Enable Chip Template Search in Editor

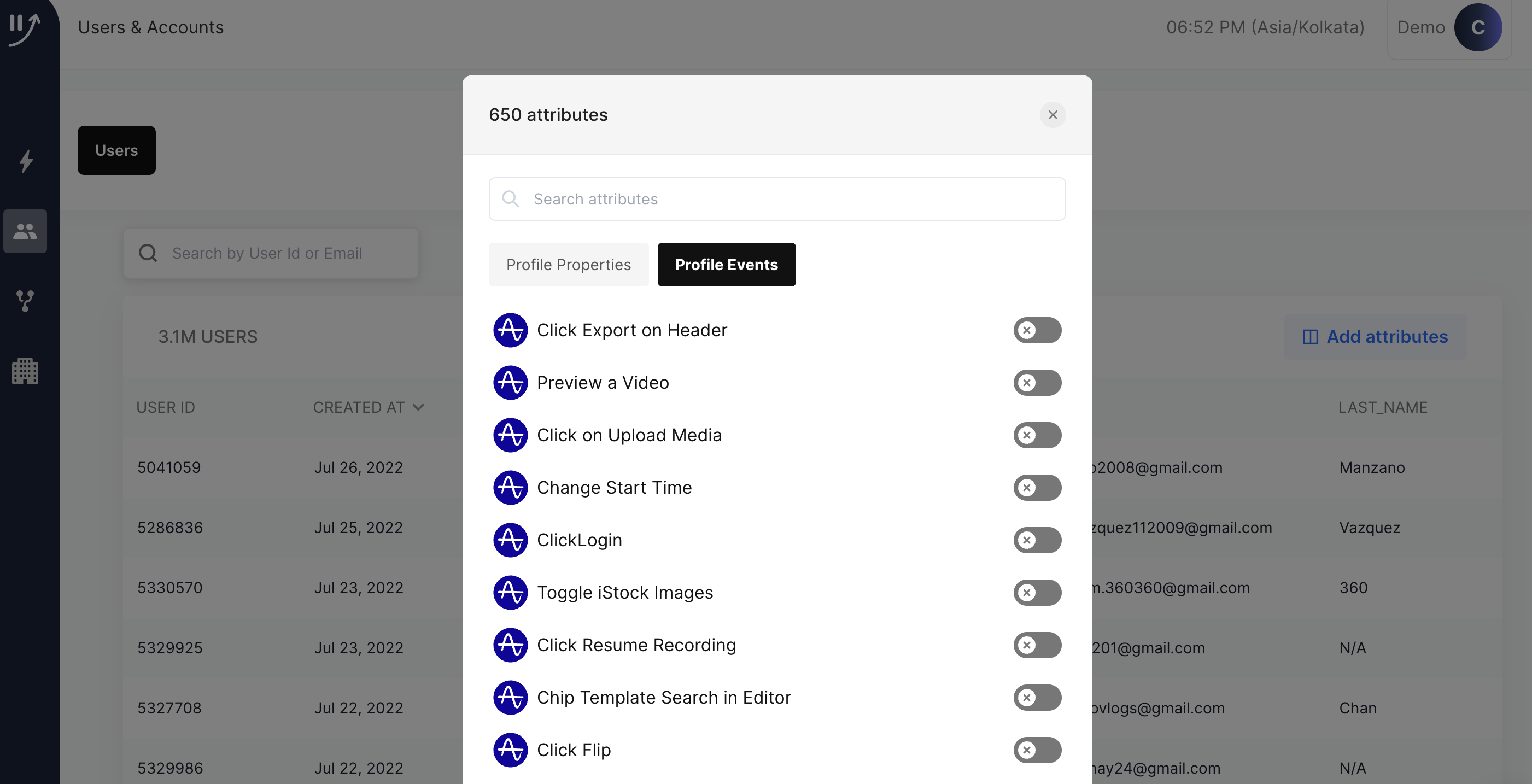(1037, 697)
